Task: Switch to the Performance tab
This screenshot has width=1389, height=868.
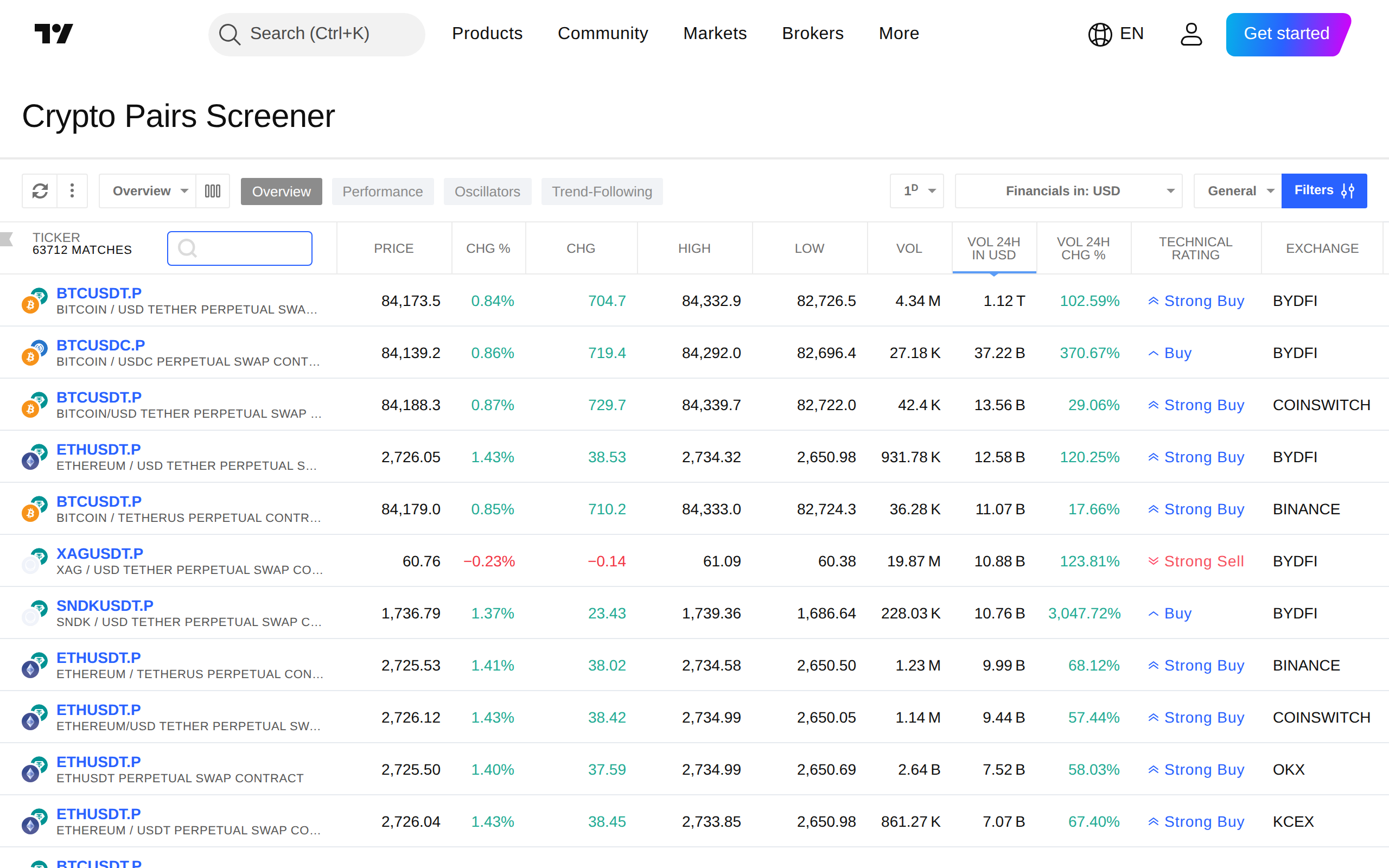Action: [x=383, y=191]
